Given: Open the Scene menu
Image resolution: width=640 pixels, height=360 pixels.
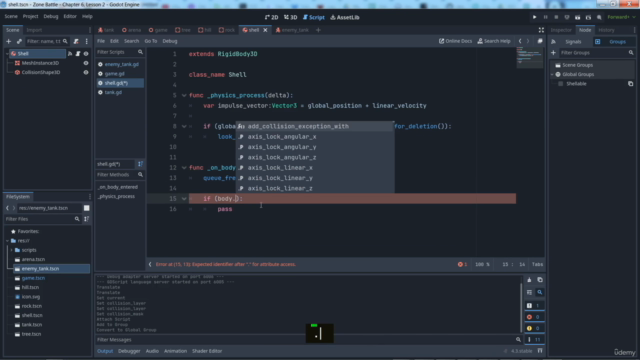Looking at the screenshot, I should (x=11, y=16).
